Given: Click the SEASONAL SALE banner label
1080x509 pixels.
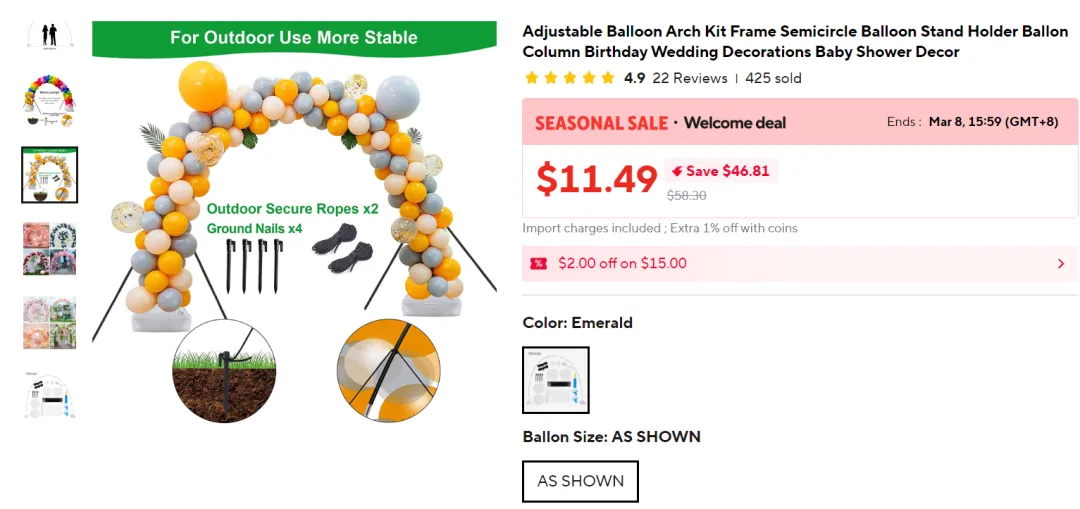Looking at the screenshot, I should (601, 123).
